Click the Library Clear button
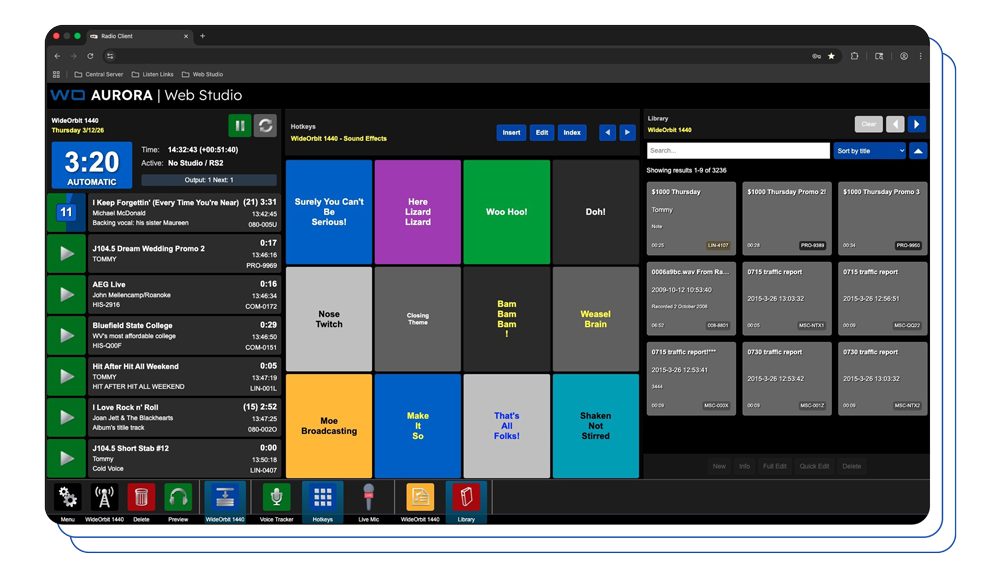Image resolution: width=1000 pixels, height=583 pixels. click(868, 124)
